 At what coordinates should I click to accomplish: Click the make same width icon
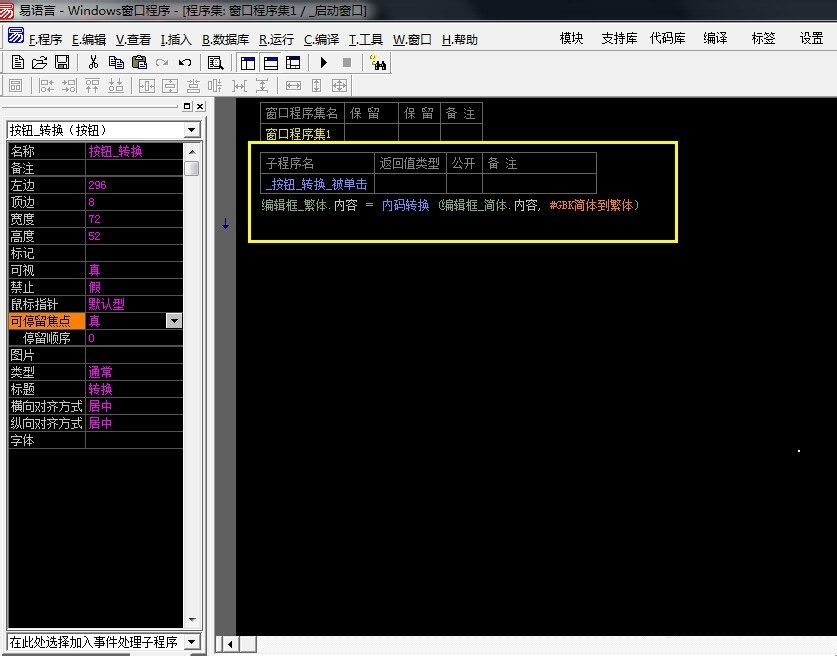tap(293, 85)
